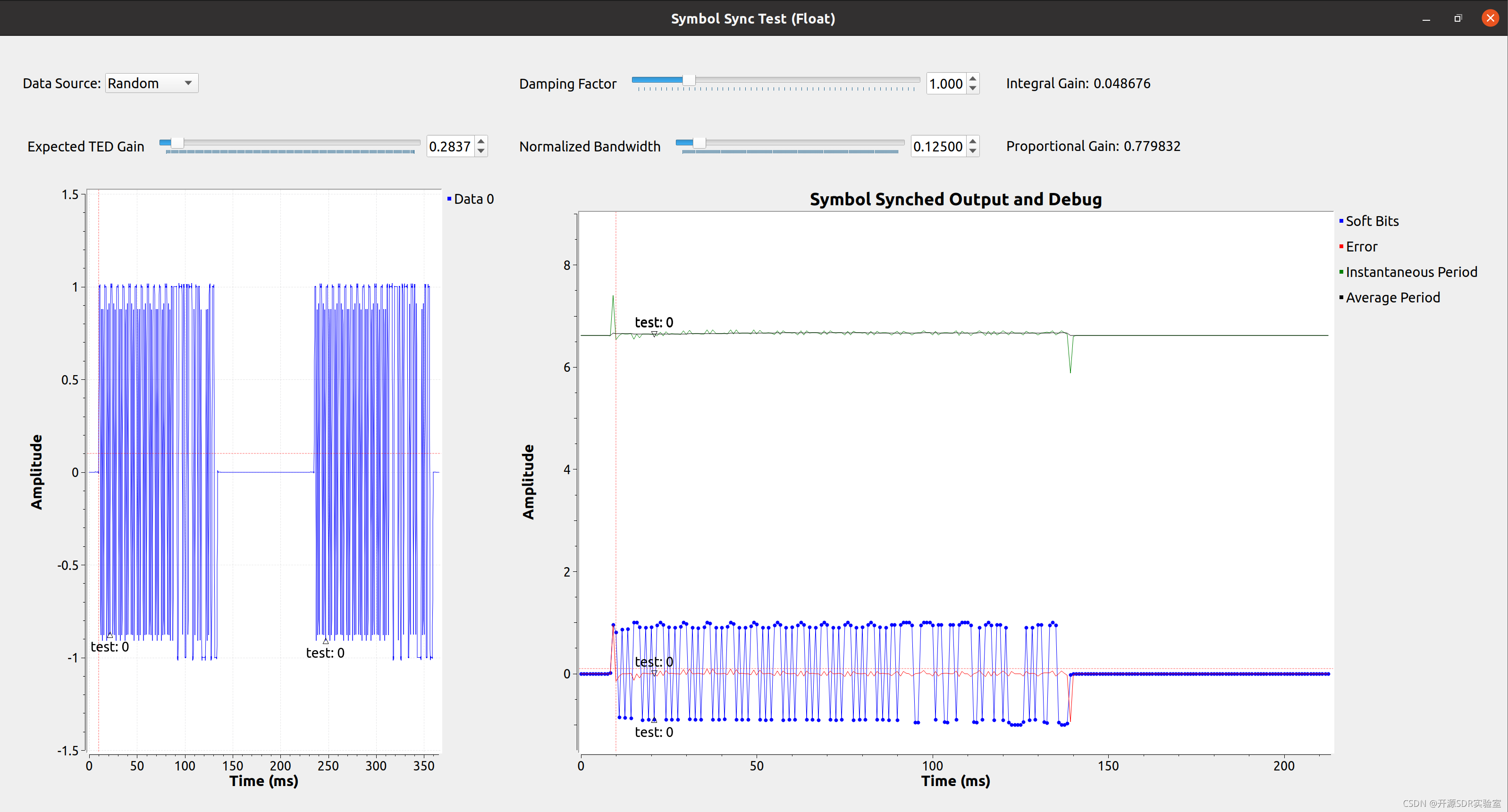Image resolution: width=1508 pixels, height=812 pixels.
Task: Increase Normalized Bandwidth with up arrow
Action: click(x=972, y=141)
